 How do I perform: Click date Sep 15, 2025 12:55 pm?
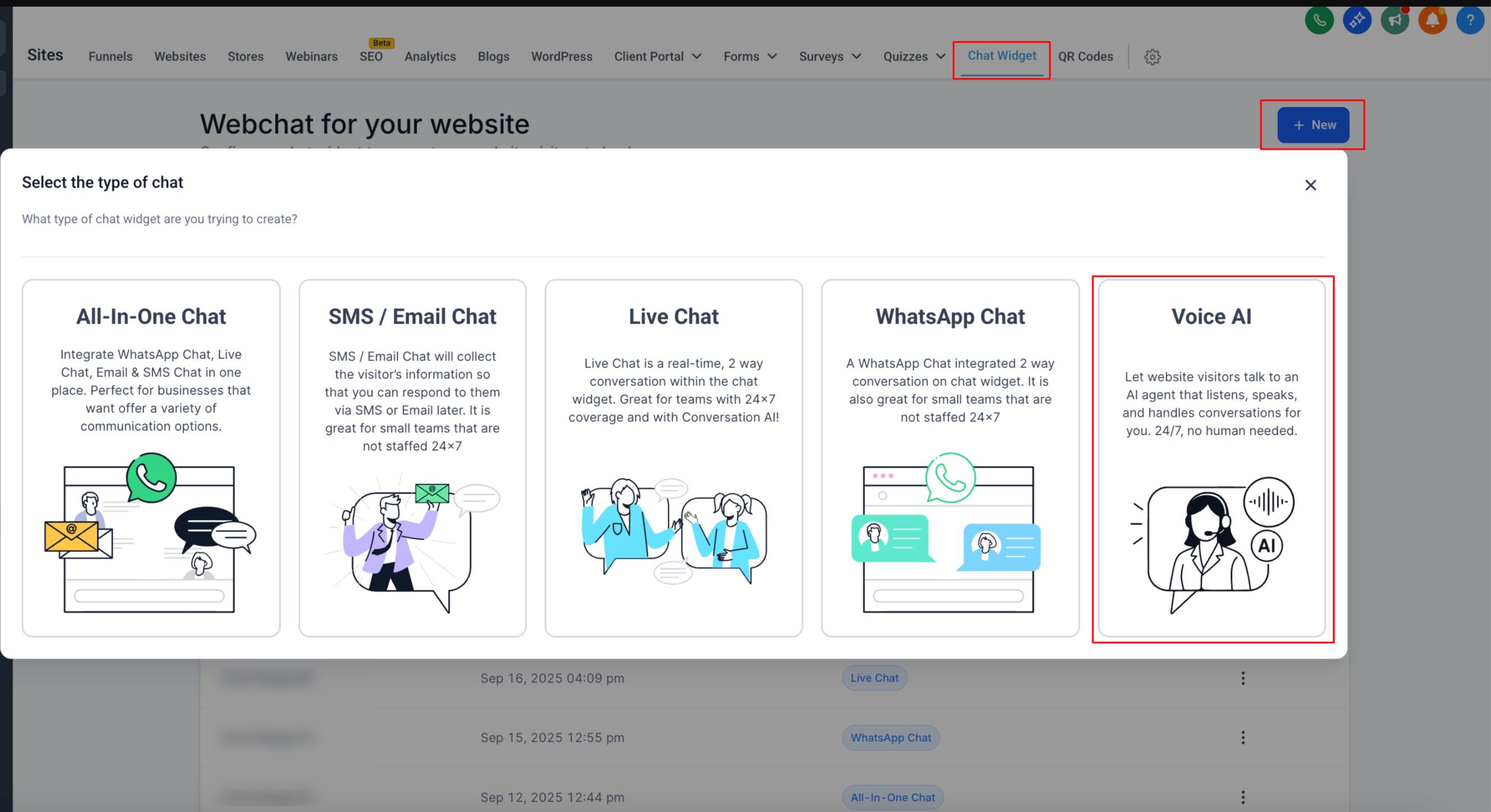(552, 737)
